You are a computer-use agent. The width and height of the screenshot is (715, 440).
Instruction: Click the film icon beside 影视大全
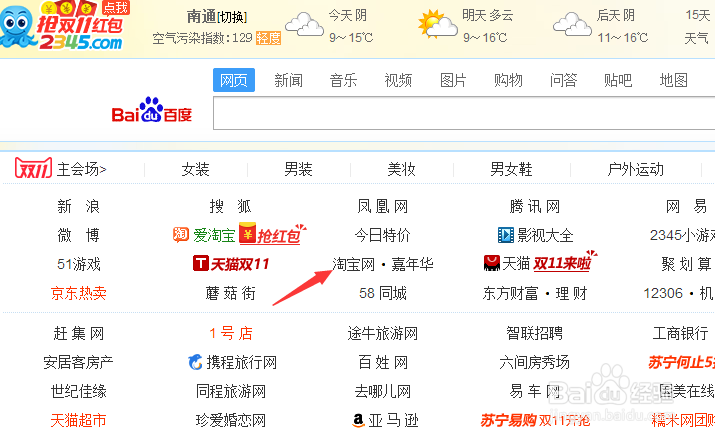pyautogui.click(x=506, y=235)
